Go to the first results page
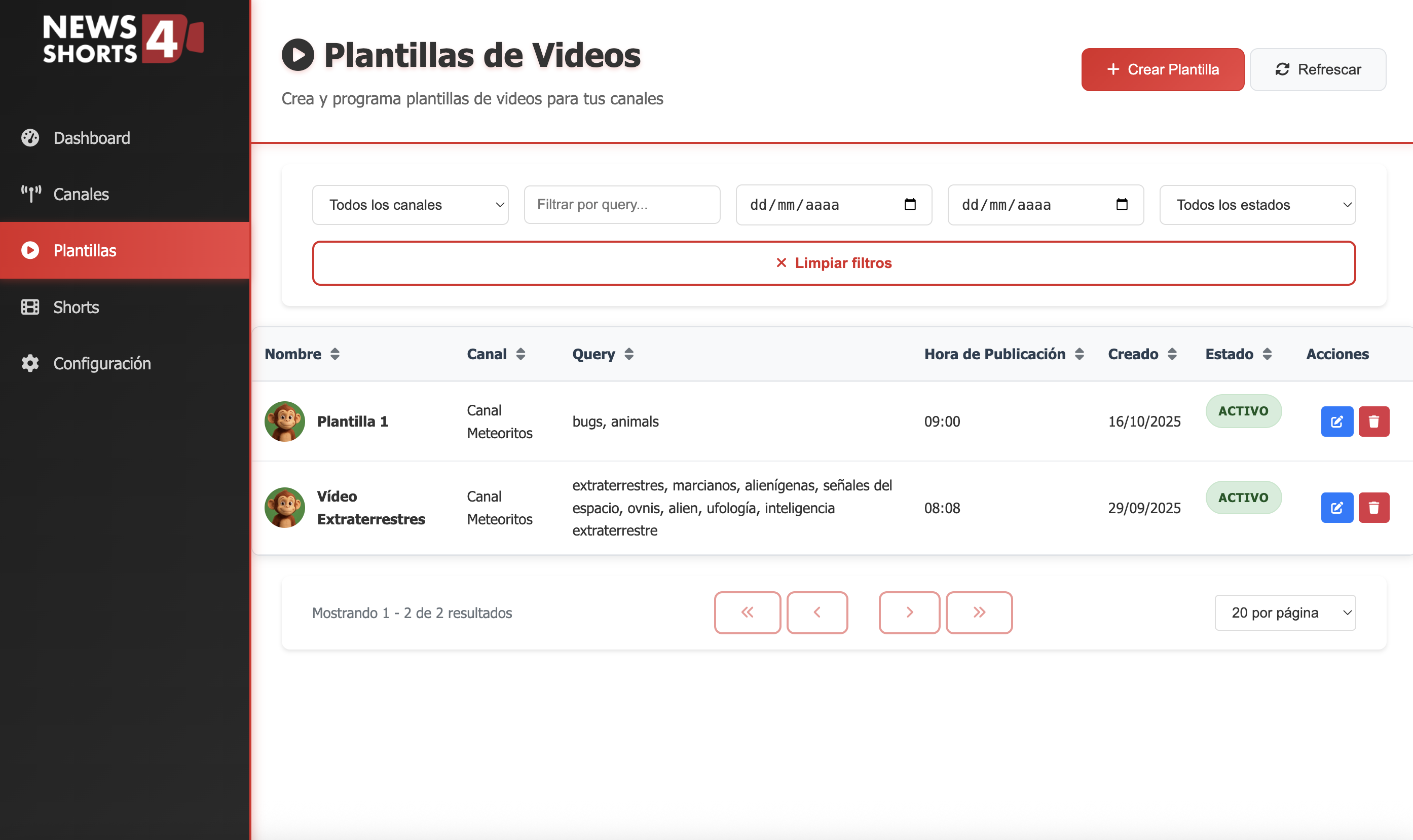1413x840 pixels. (x=747, y=612)
